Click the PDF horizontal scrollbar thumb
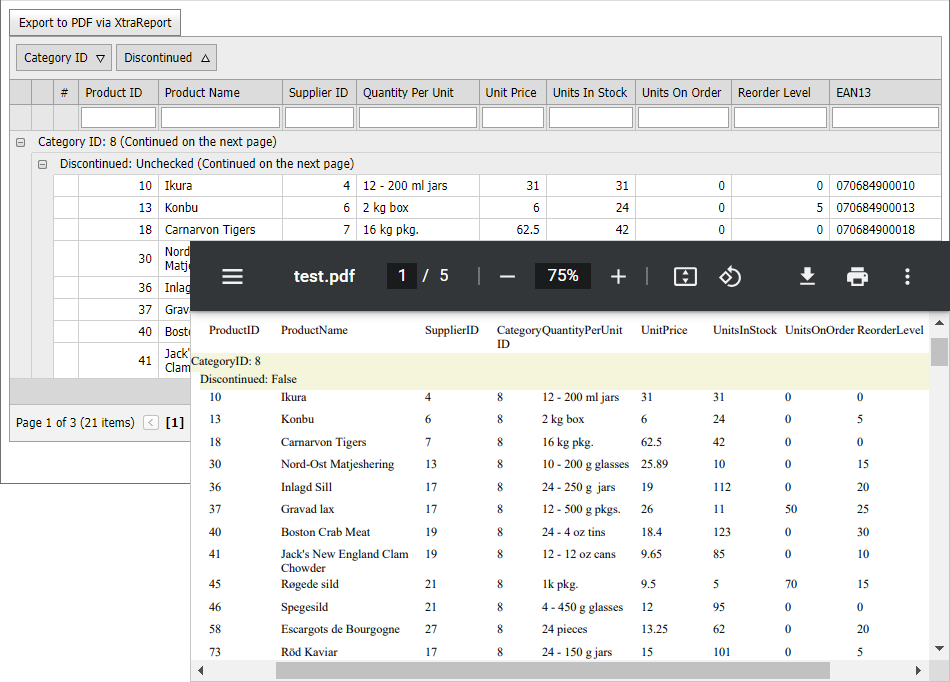Viewport: 950px width, 682px height. [x=553, y=670]
